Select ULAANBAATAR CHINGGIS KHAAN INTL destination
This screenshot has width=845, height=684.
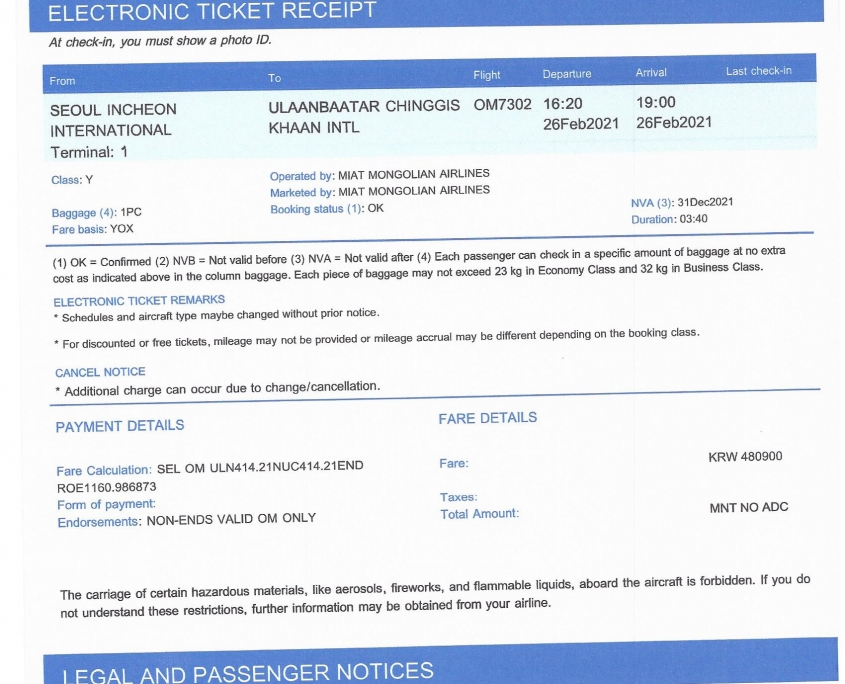[x=364, y=116]
